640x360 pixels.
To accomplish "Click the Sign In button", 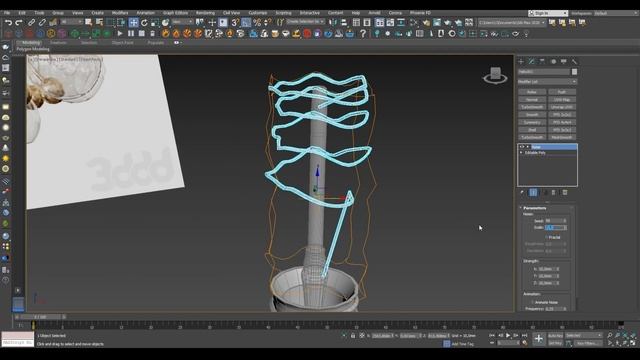I will click(548, 13).
